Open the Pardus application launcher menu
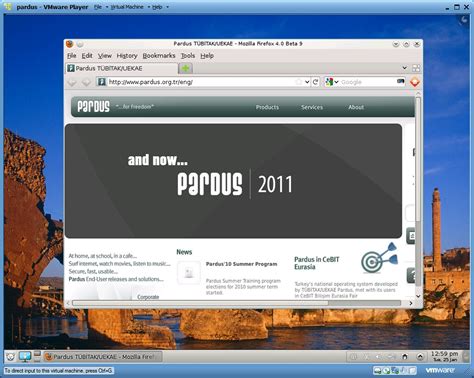Viewport: 474px width, 378px height. click(10, 357)
